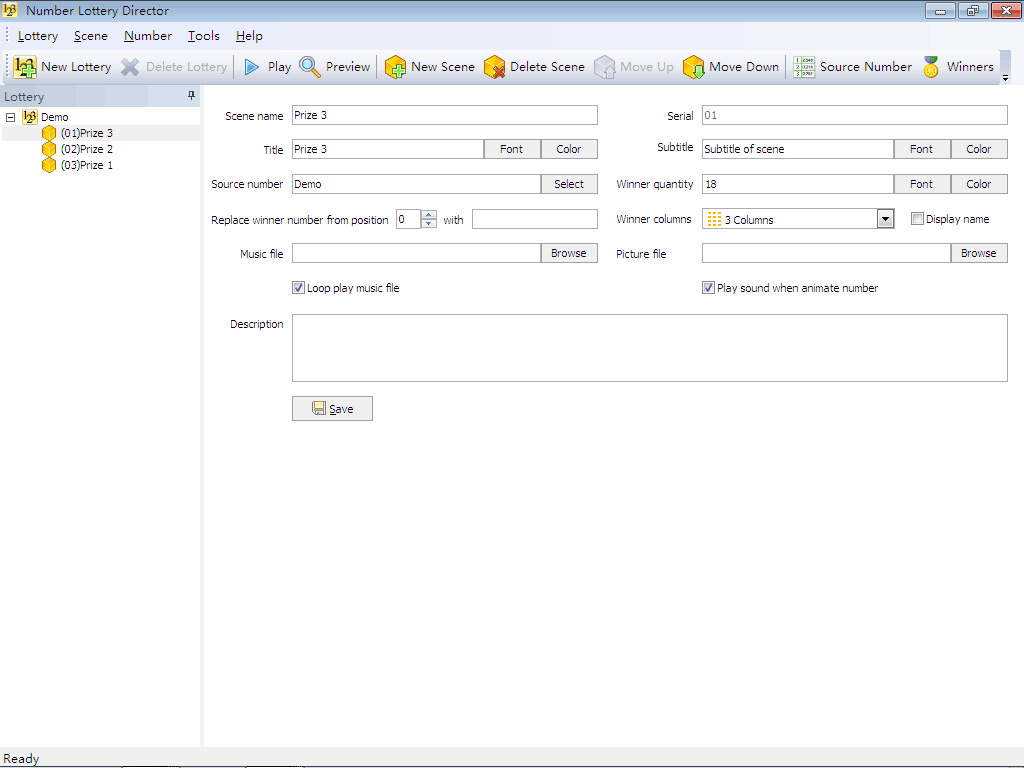Choose the Subtitle Color button
Viewport: 1024px width, 768px height.
coord(979,149)
